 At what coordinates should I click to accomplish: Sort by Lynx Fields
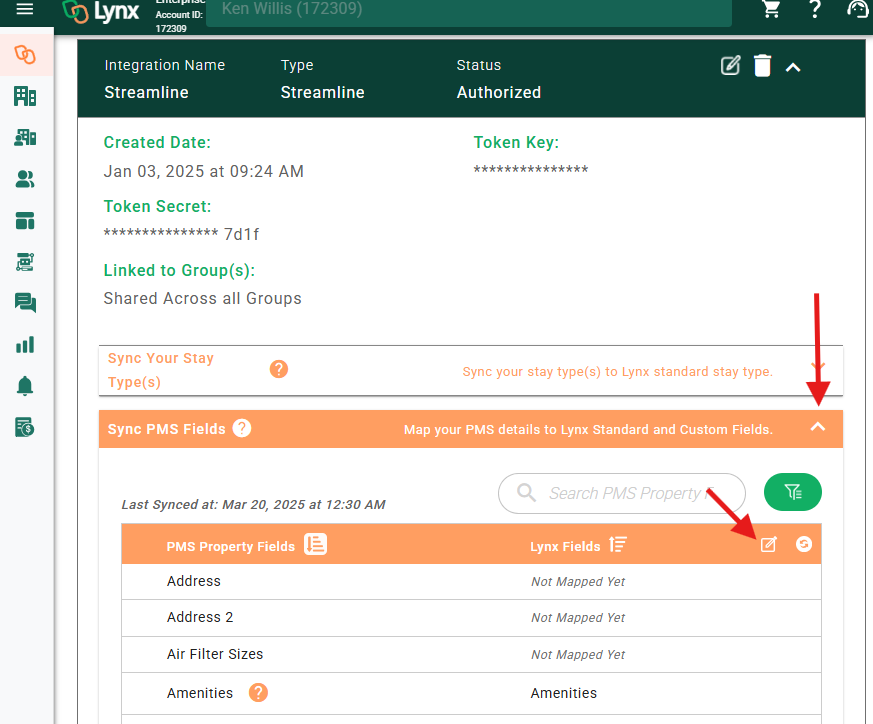tap(617, 544)
